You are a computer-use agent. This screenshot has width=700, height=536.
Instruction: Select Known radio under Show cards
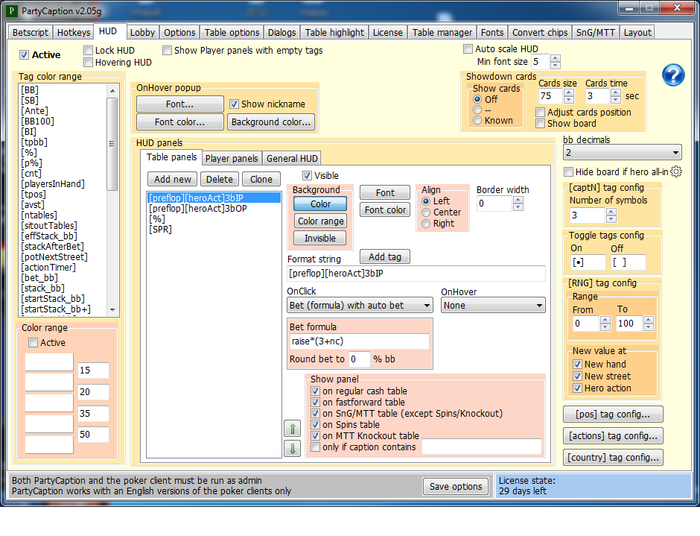478,120
